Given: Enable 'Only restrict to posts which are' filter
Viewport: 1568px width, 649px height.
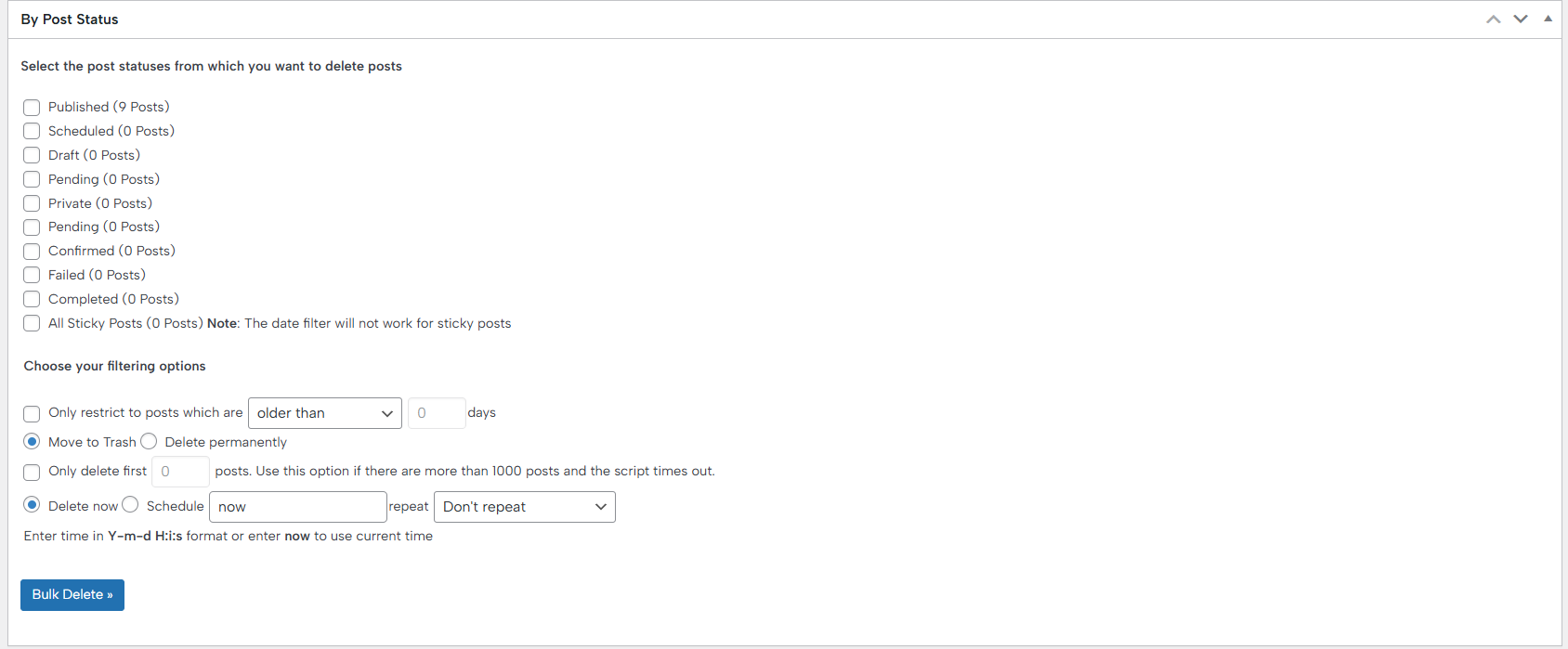Looking at the screenshot, I should coord(32,414).
